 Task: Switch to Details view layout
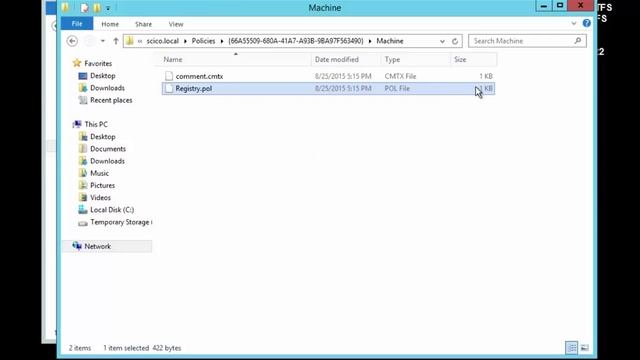(571, 348)
